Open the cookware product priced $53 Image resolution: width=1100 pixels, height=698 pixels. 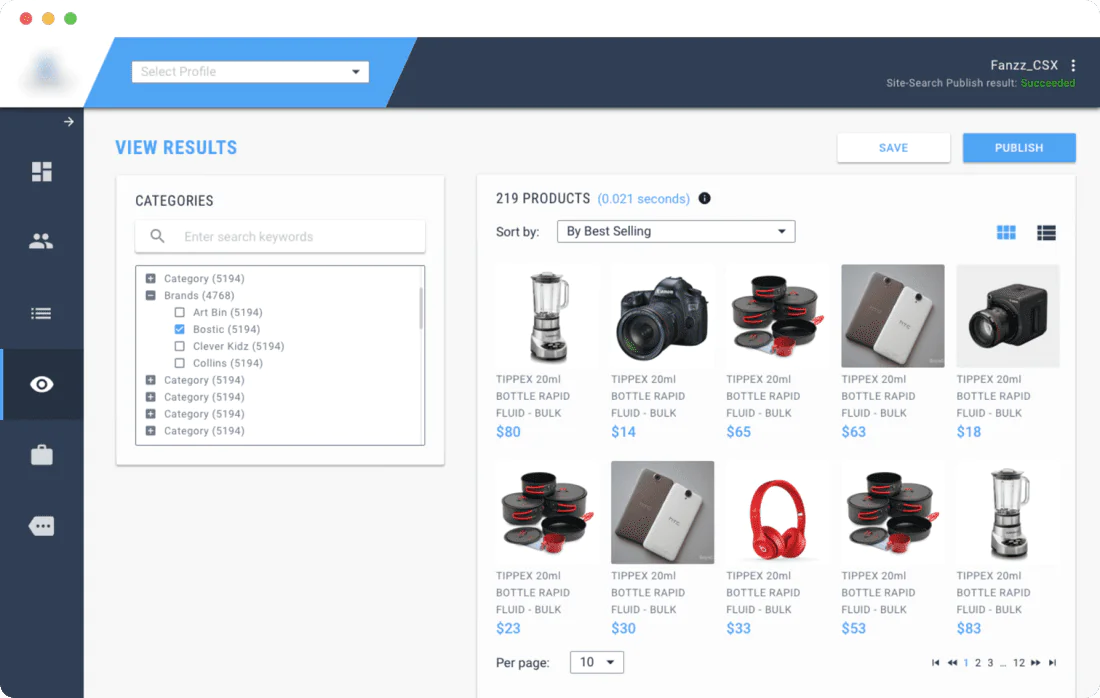pyautogui.click(x=892, y=512)
